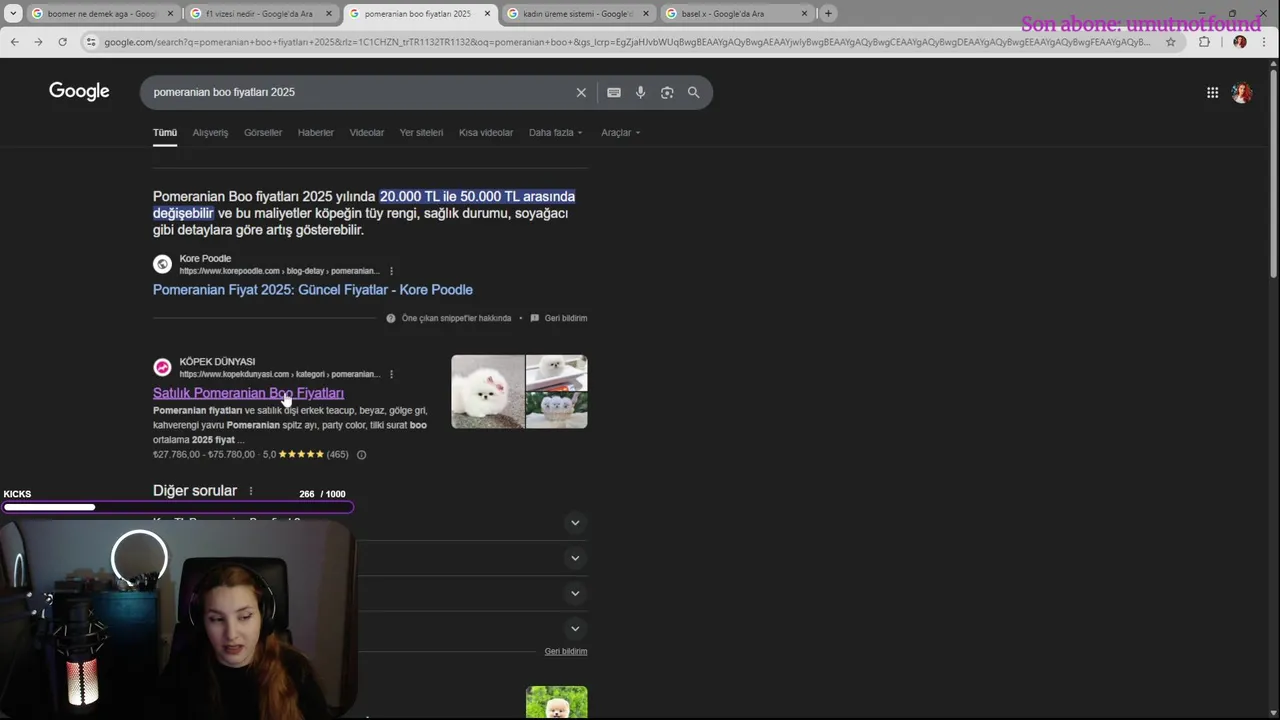Open the on-screen keyboard input tool
Image resolution: width=1280 pixels, height=720 pixels.
pos(614,92)
